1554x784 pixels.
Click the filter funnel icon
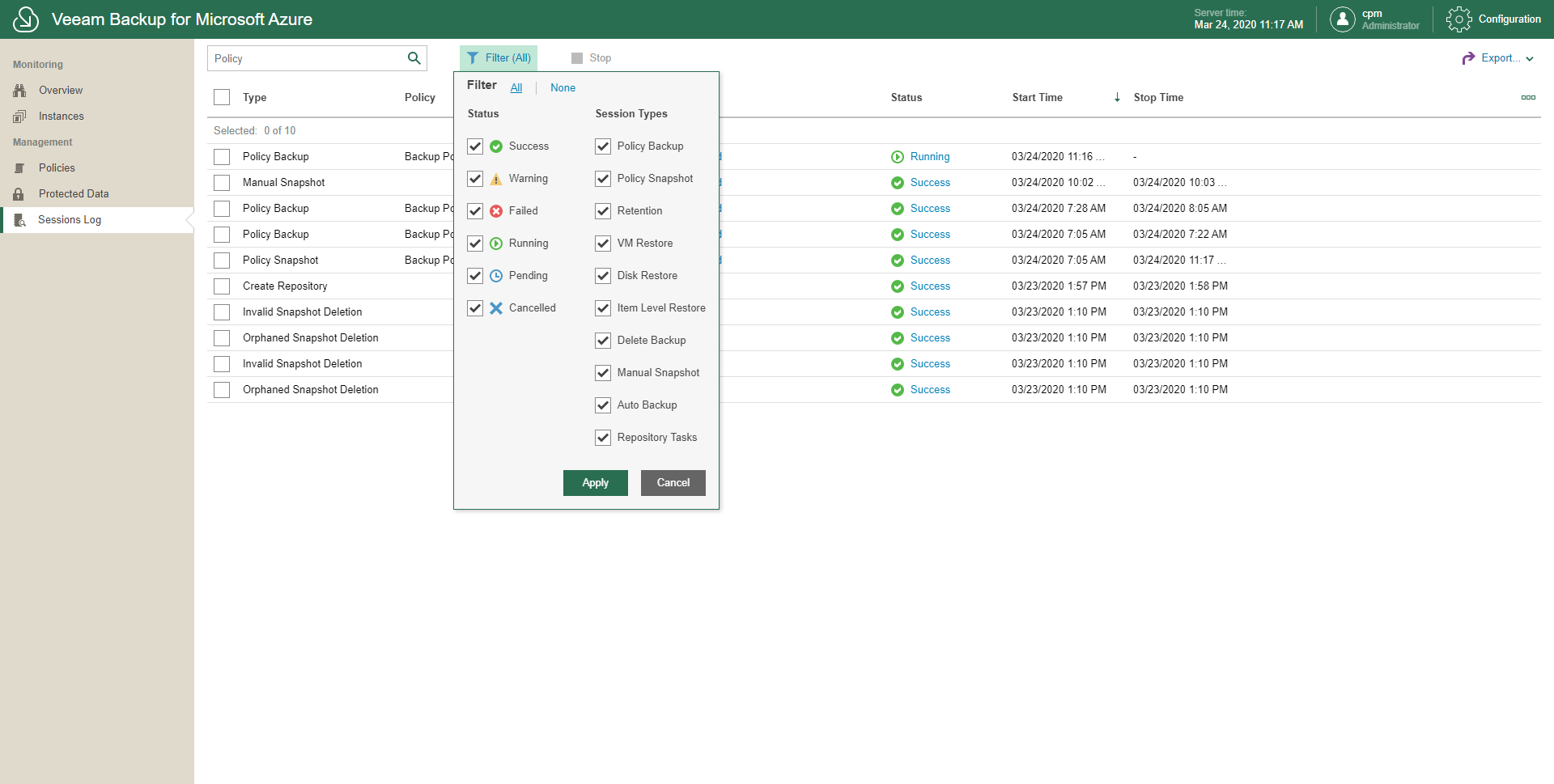click(473, 58)
